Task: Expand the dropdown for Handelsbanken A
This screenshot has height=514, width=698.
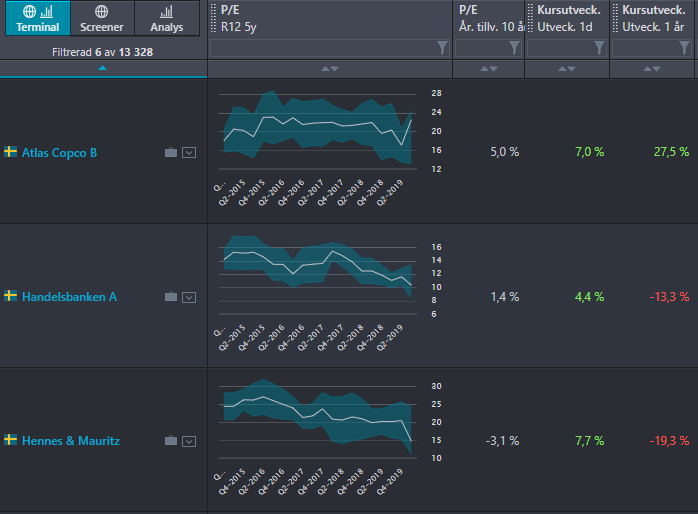Action: point(189,297)
